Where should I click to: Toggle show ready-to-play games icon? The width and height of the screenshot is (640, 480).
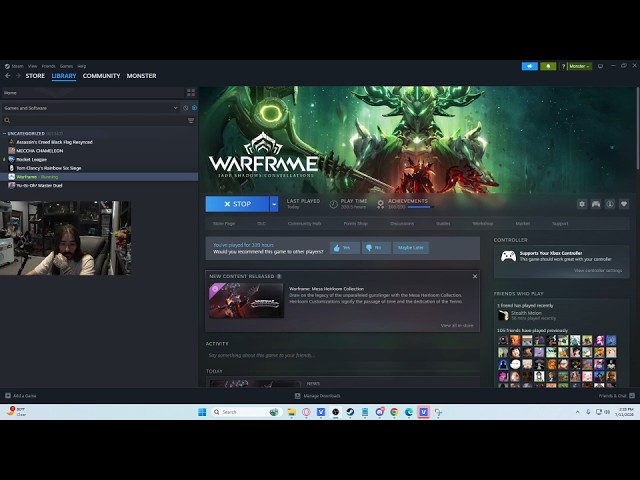(x=194, y=108)
